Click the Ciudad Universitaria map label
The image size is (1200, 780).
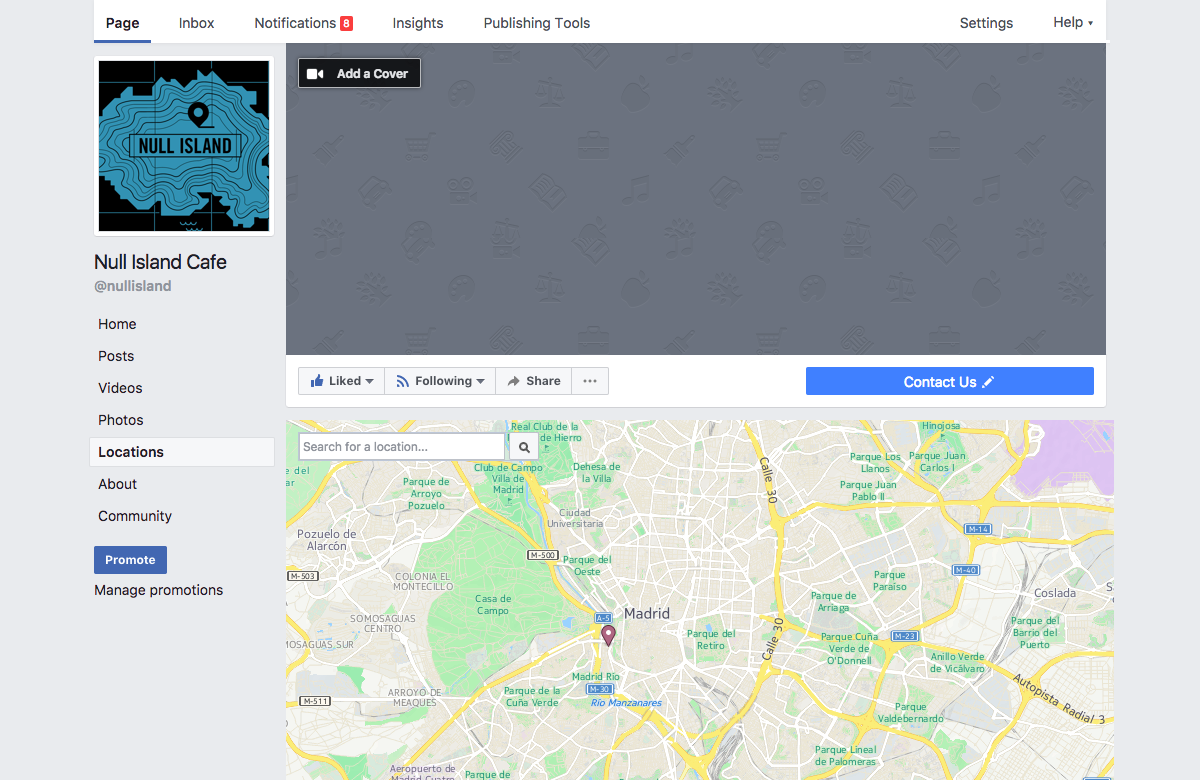pos(575,518)
